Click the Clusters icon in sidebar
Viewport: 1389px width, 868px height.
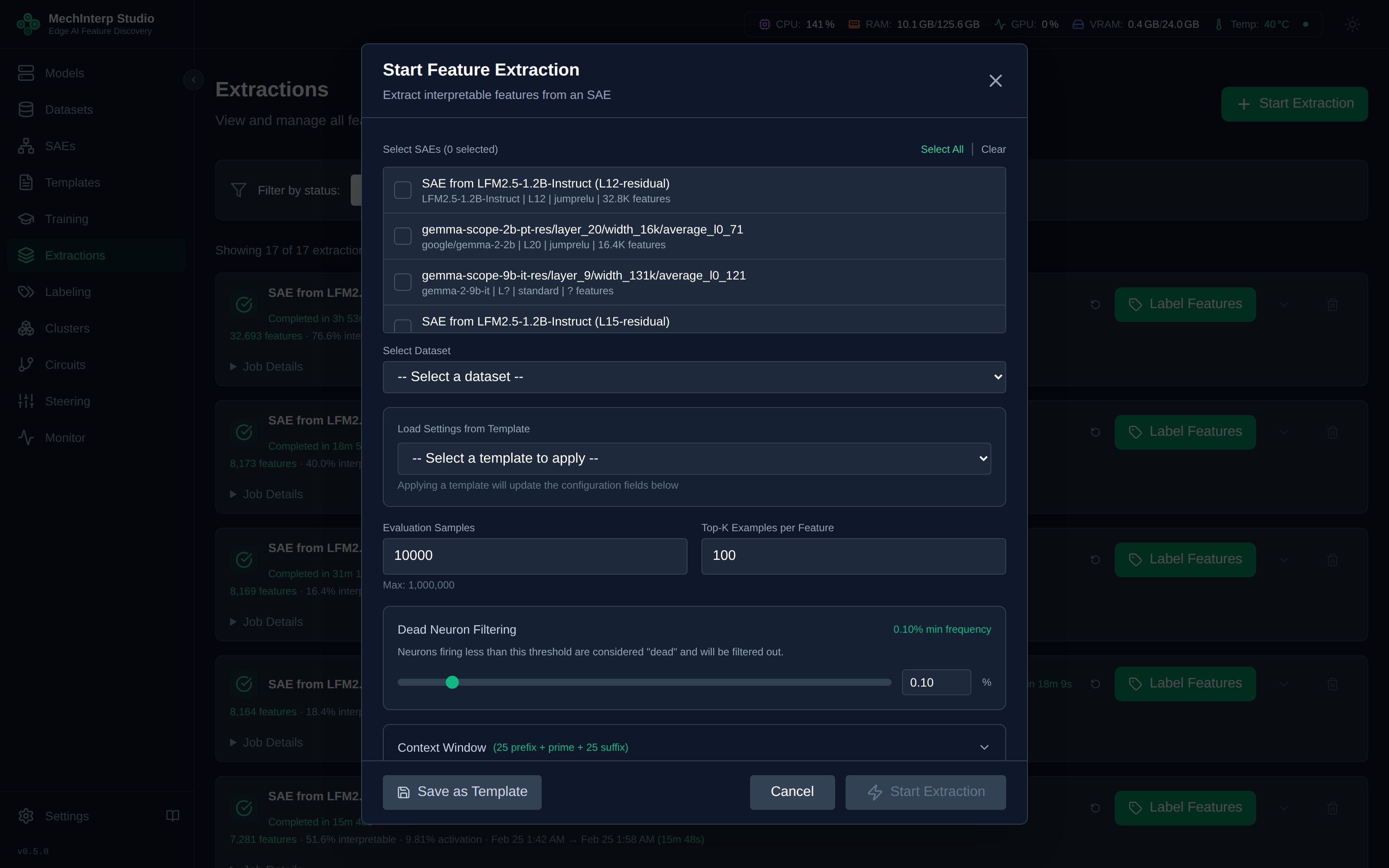tap(26, 329)
